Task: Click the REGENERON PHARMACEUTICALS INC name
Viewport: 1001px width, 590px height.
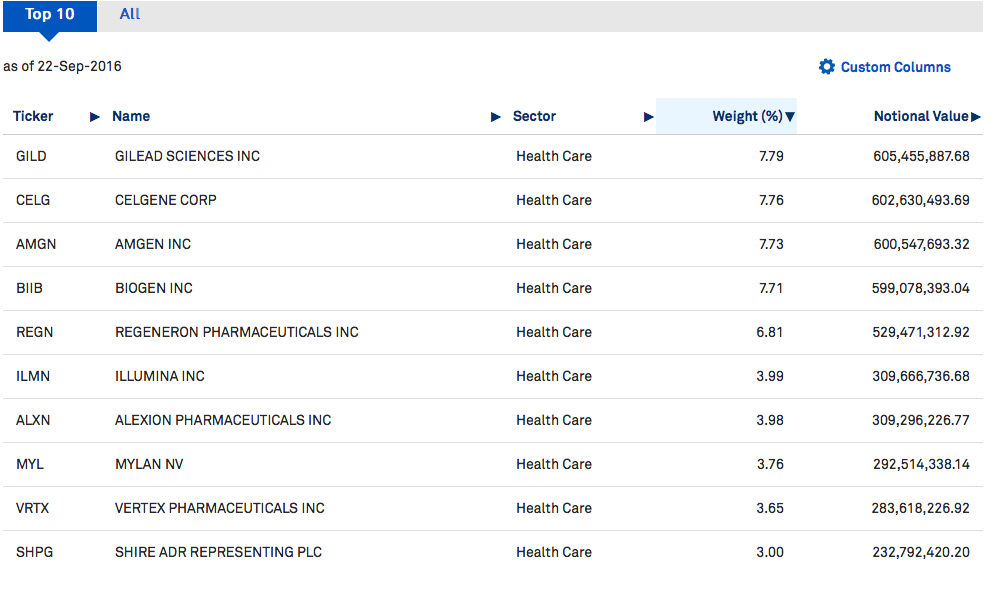Action: 236,332
